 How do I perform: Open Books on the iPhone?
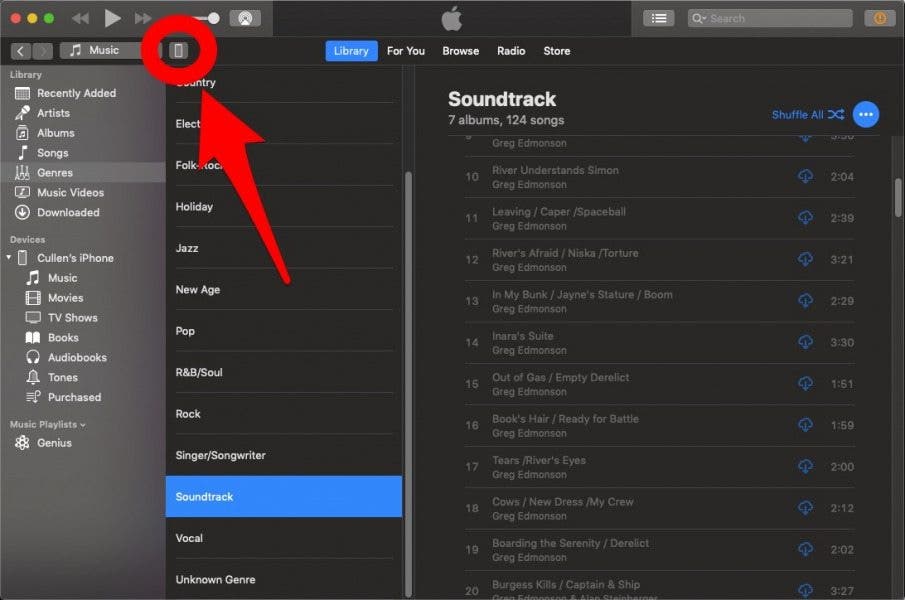pos(83,338)
